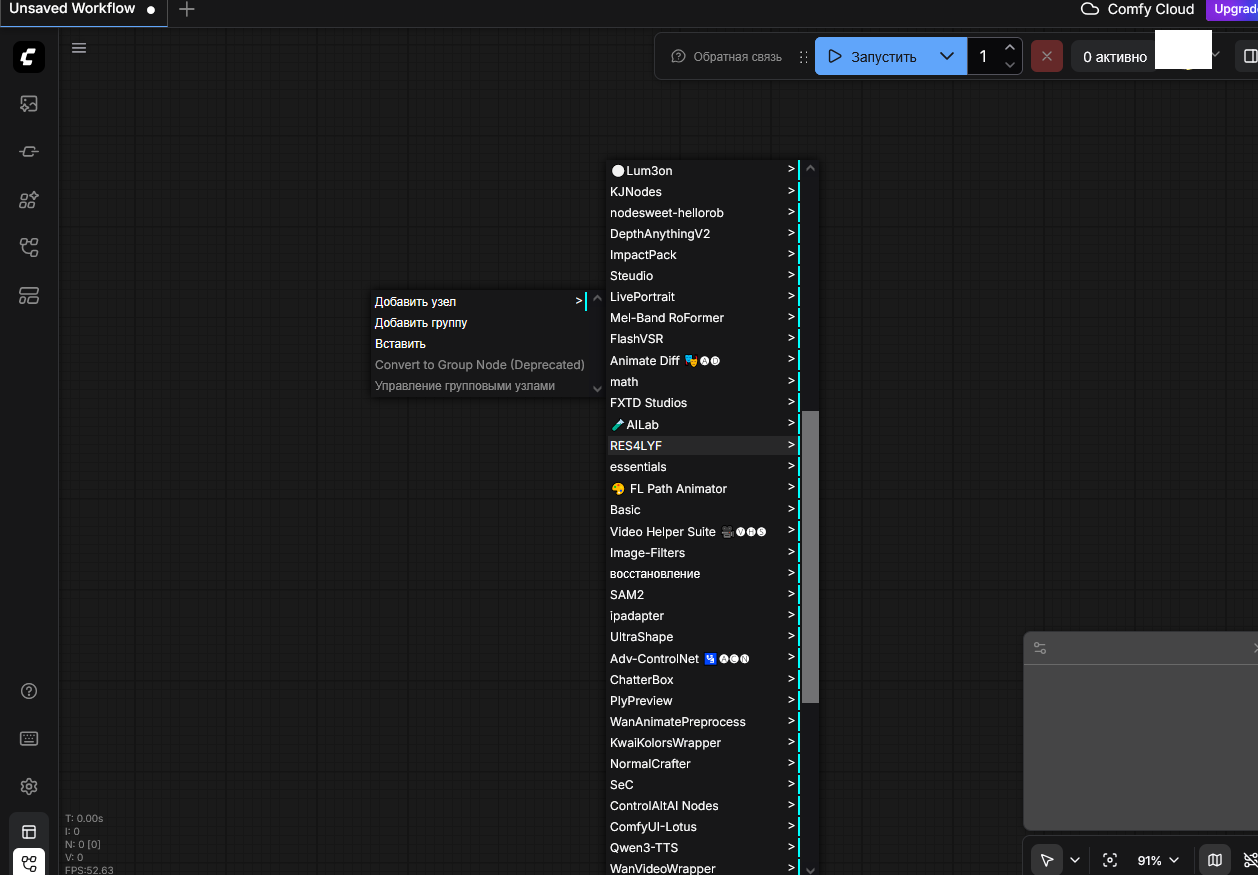Click the node menu vertical scrollbar thumb
This screenshot has height=875, width=1258.
tap(811, 555)
